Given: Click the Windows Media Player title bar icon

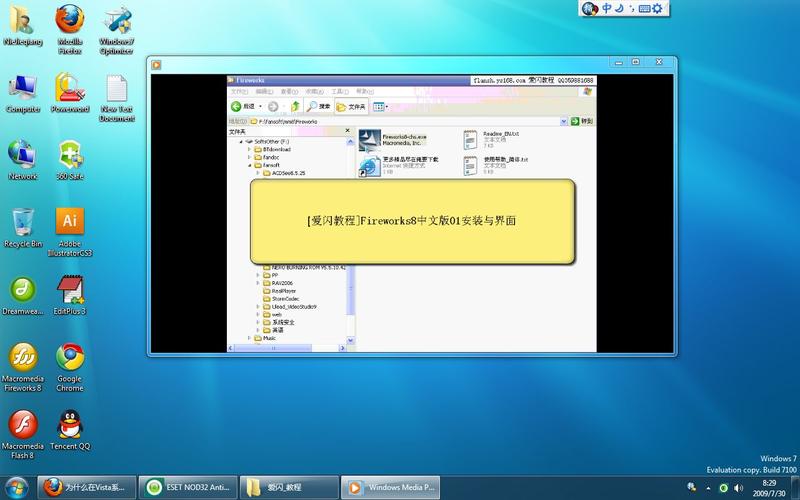Looking at the screenshot, I should pos(156,65).
